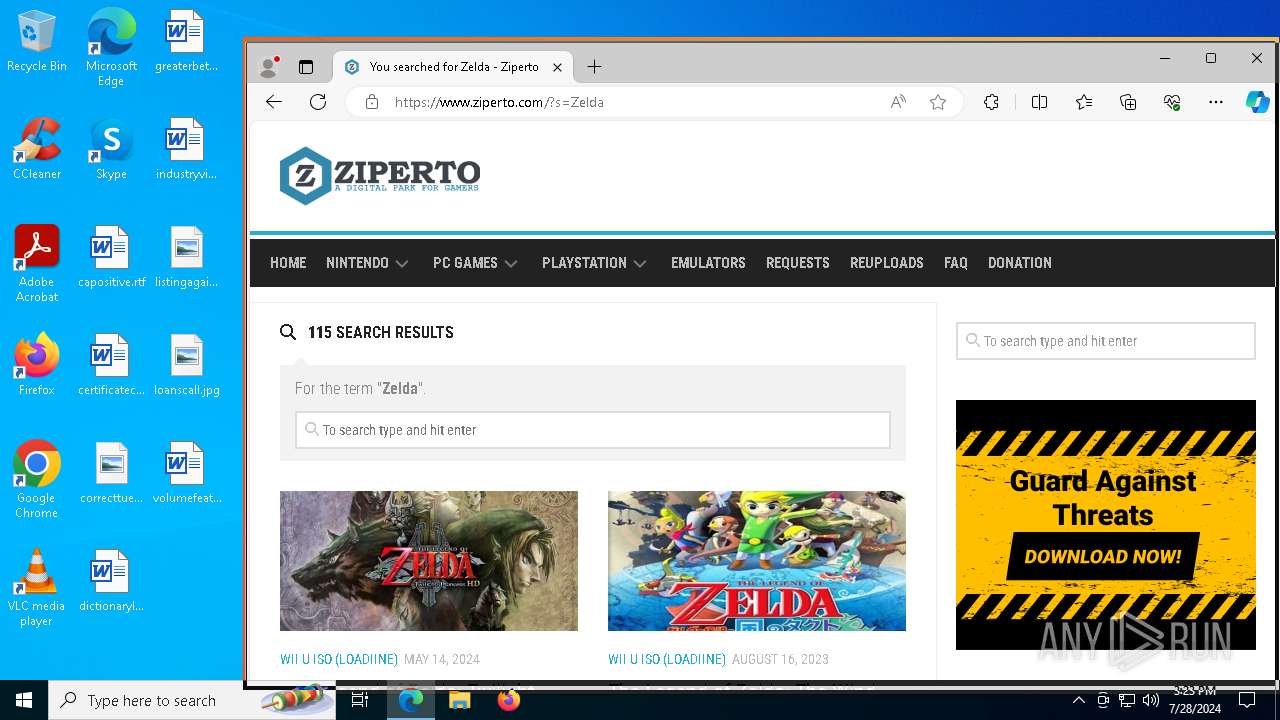Focus the search field under 'For the term Zelda'

tap(593, 430)
